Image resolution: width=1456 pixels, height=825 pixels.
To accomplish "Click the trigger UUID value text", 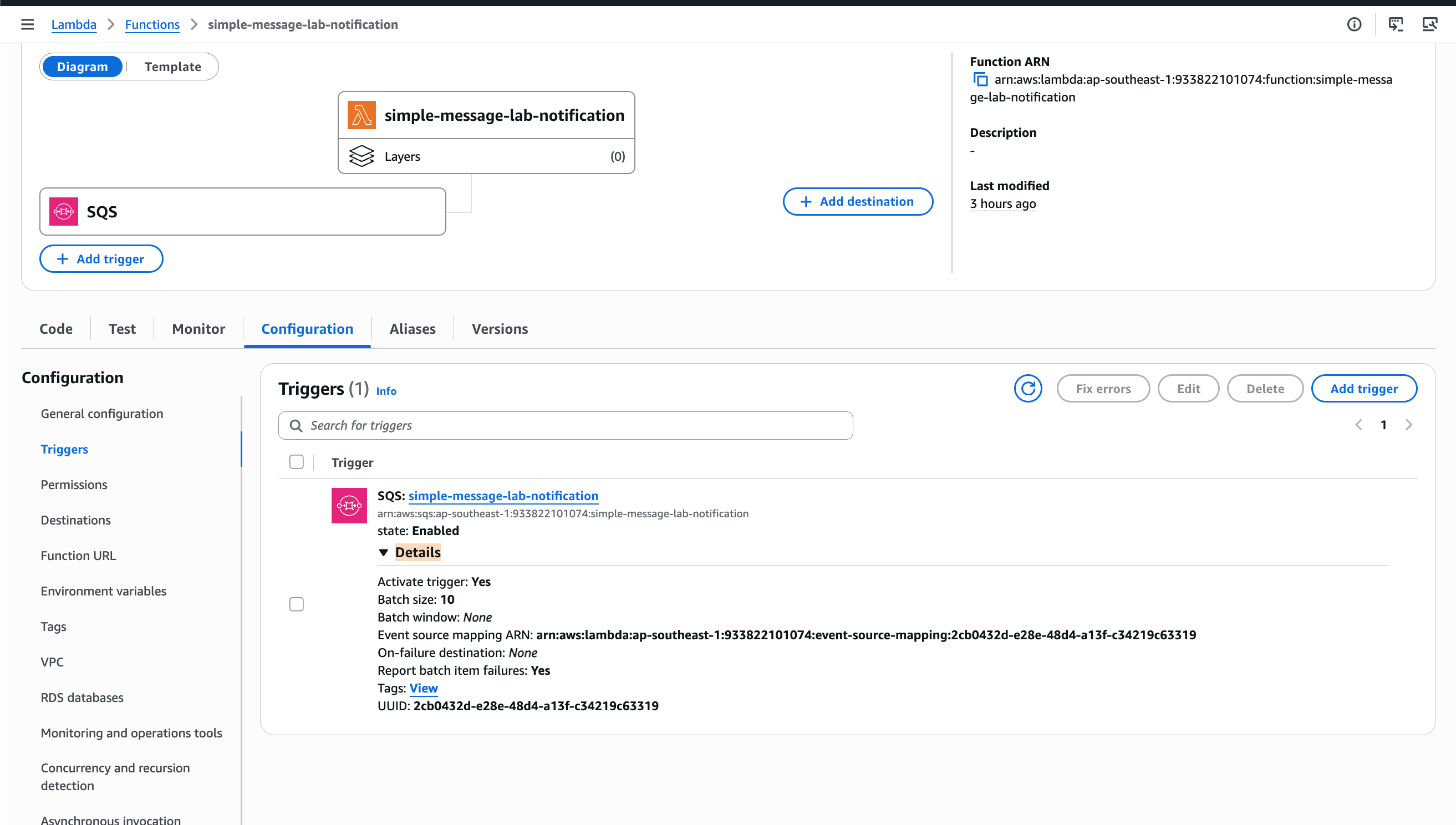I will (x=536, y=706).
